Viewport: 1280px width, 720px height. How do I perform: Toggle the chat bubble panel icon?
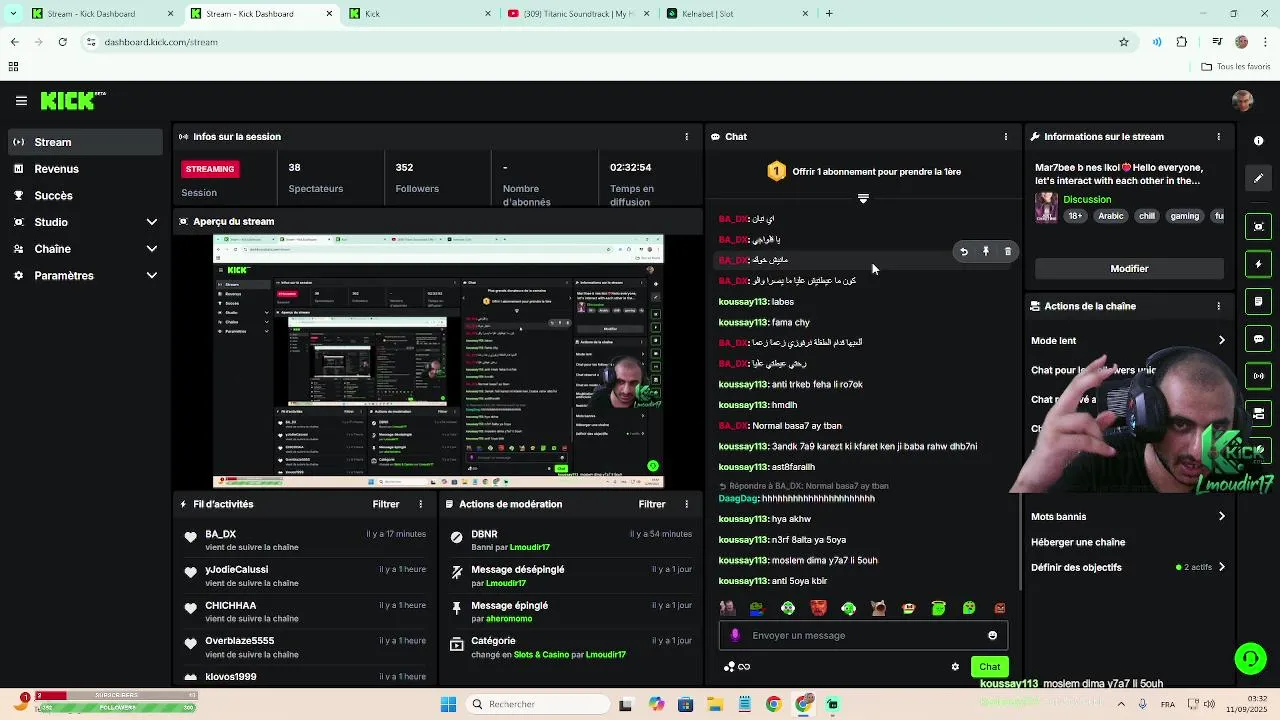click(x=1259, y=339)
